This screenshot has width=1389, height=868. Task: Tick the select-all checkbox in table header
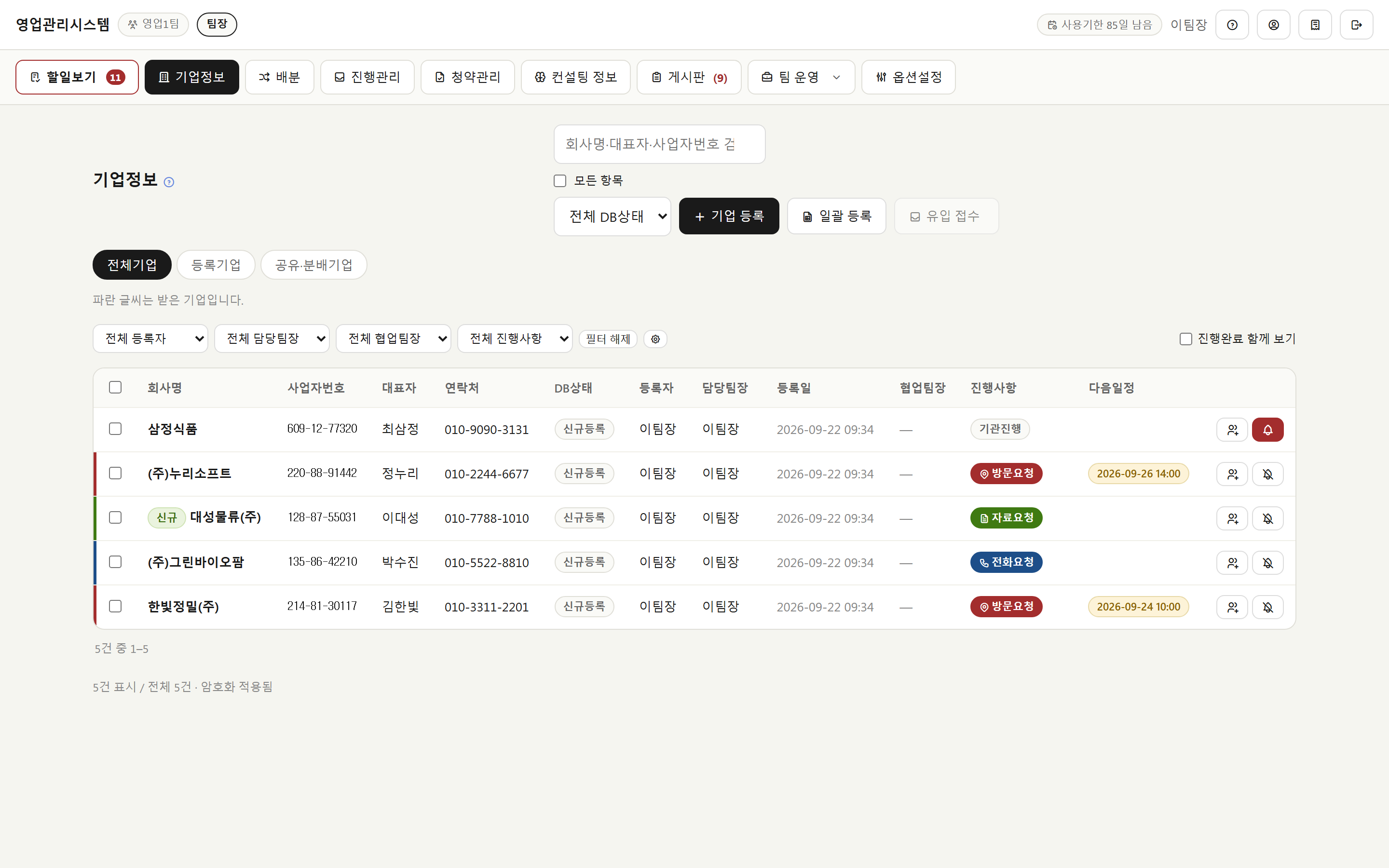(x=115, y=388)
